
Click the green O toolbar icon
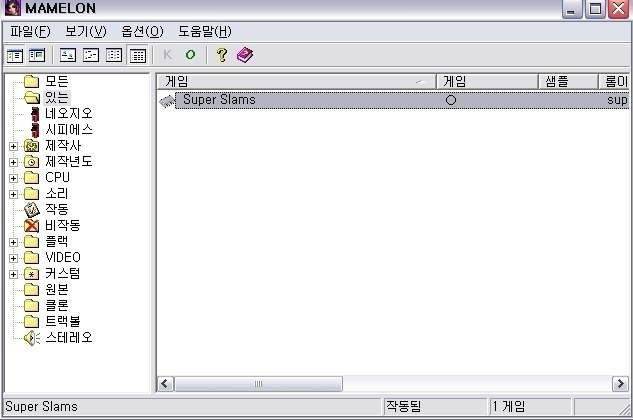pos(191,55)
